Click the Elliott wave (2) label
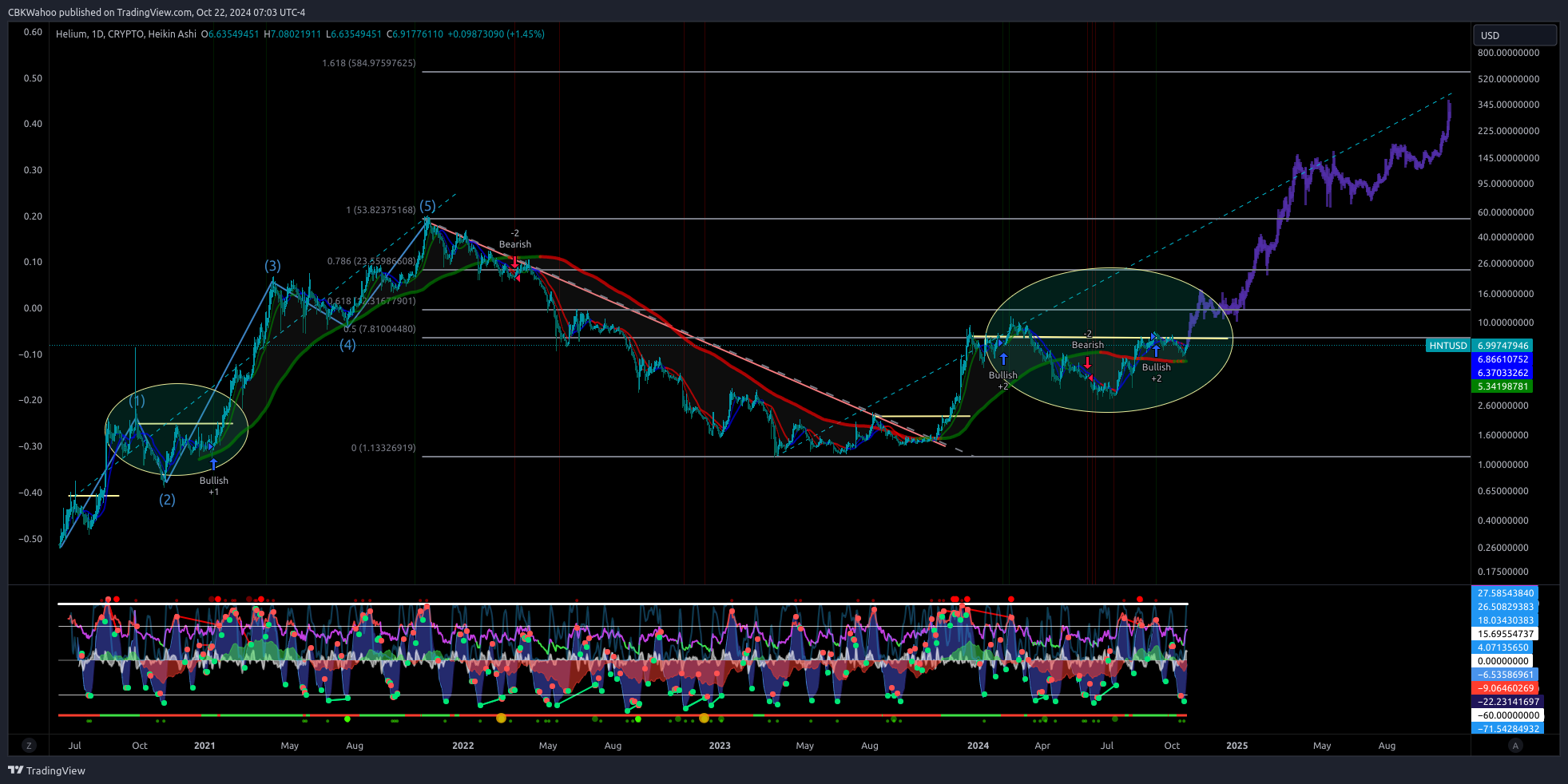The image size is (1568, 784). click(x=167, y=500)
